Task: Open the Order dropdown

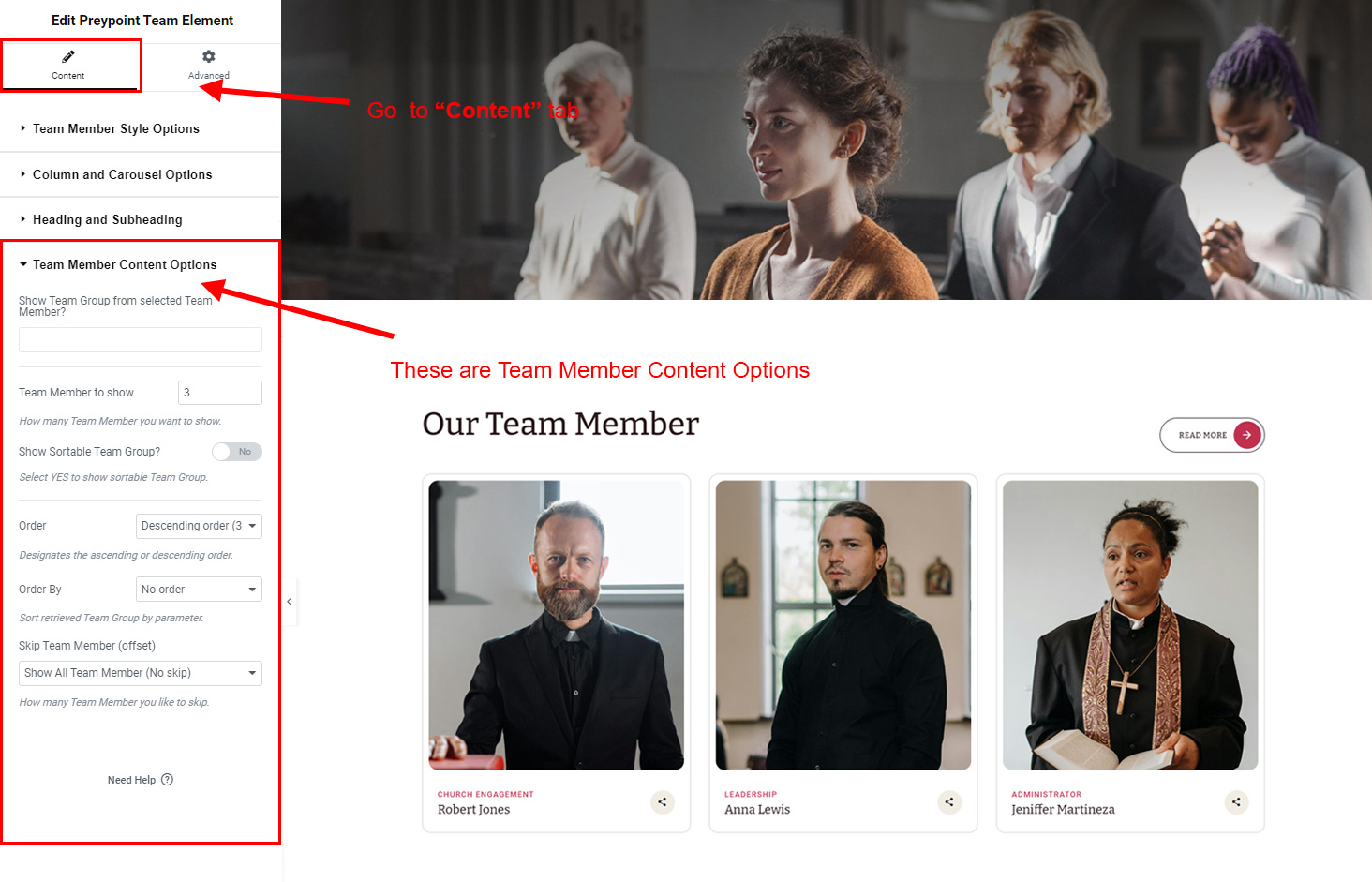Action: pyautogui.click(x=199, y=526)
